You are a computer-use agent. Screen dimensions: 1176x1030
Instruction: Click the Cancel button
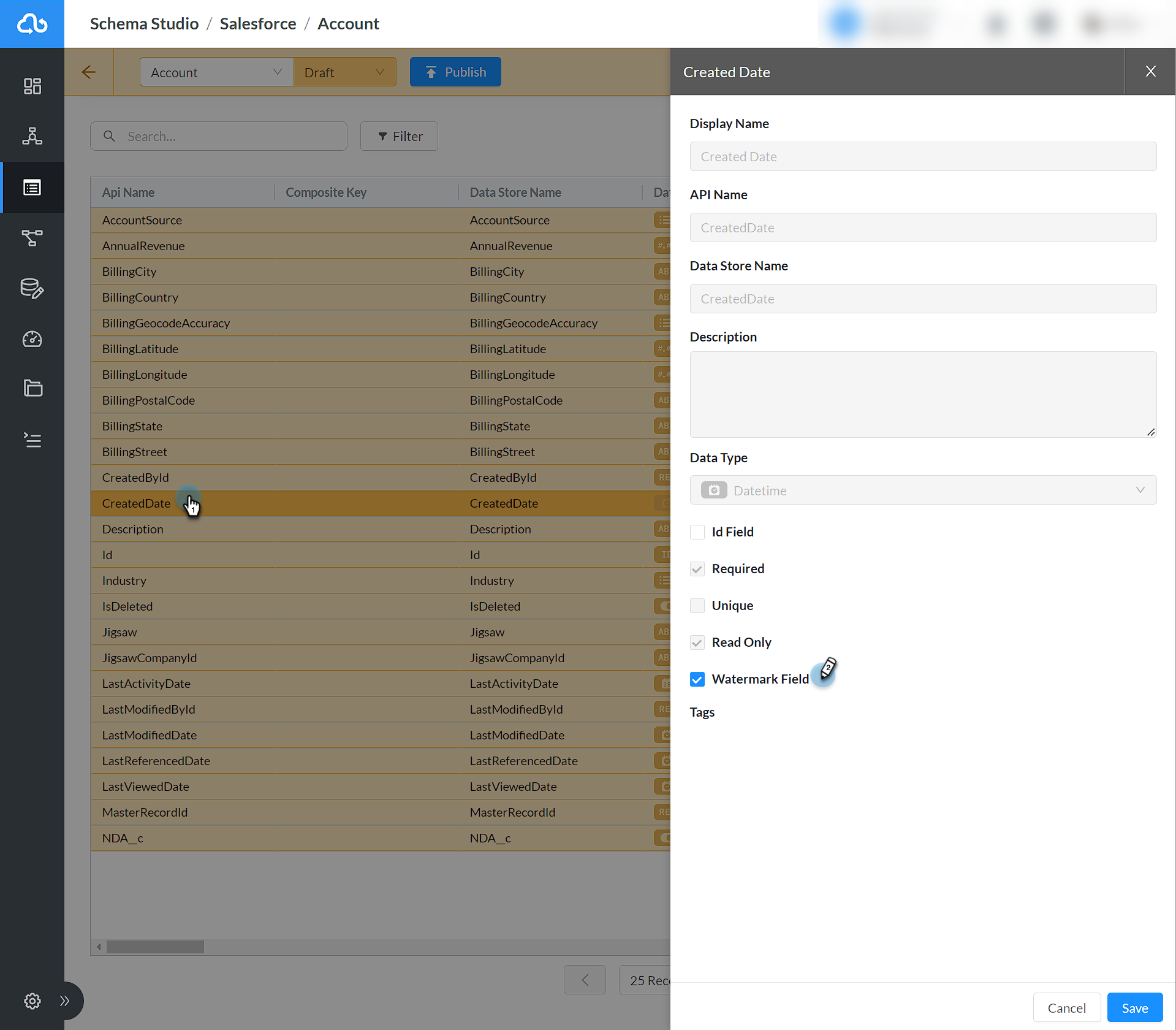(1066, 1008)
